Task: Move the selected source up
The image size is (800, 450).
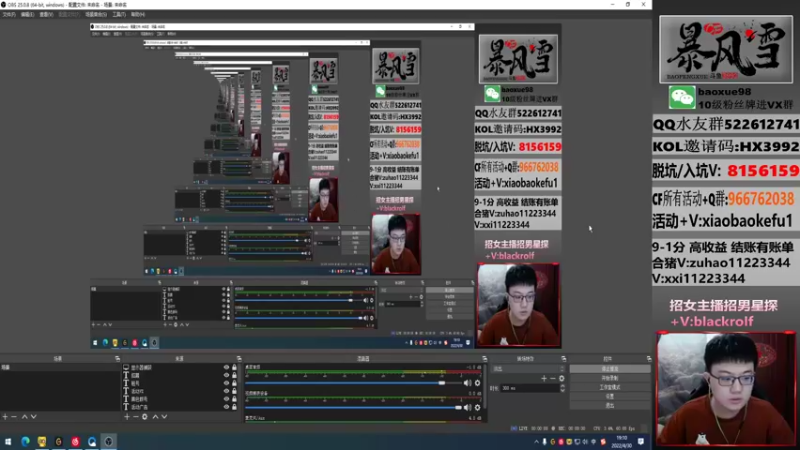Action: pos(155,417)
